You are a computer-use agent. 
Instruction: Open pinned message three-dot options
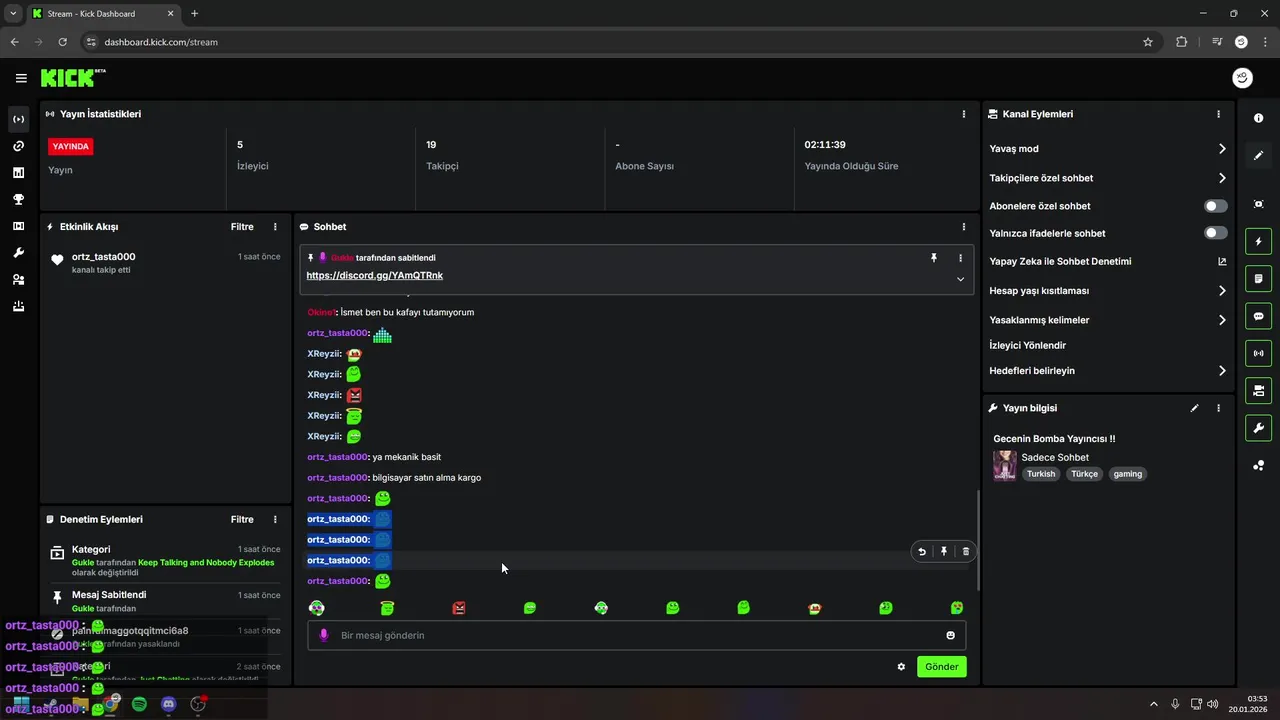coord(960,258)
